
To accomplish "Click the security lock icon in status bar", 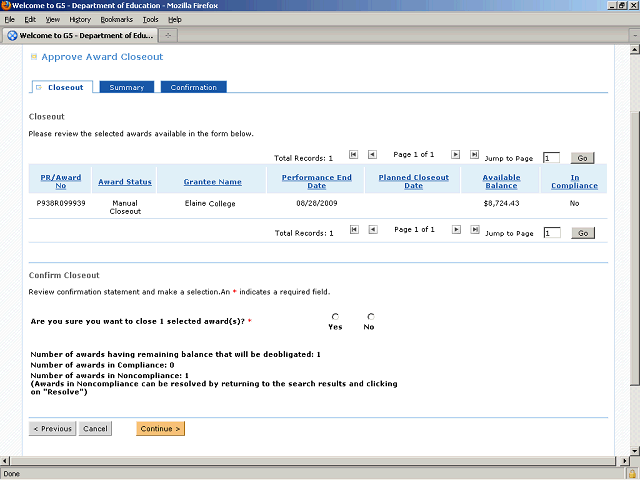I will (x=633, y=474).
